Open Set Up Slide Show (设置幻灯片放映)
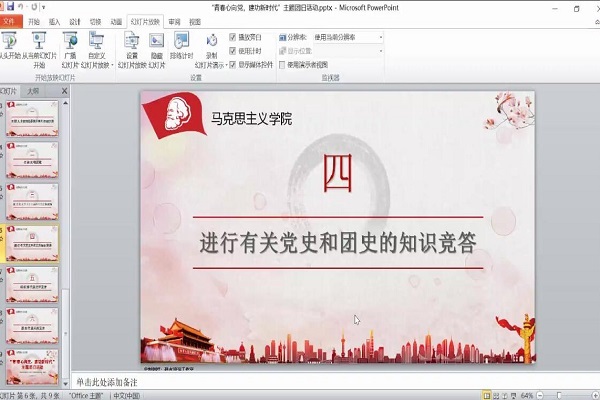 click(x=132, y=50)
